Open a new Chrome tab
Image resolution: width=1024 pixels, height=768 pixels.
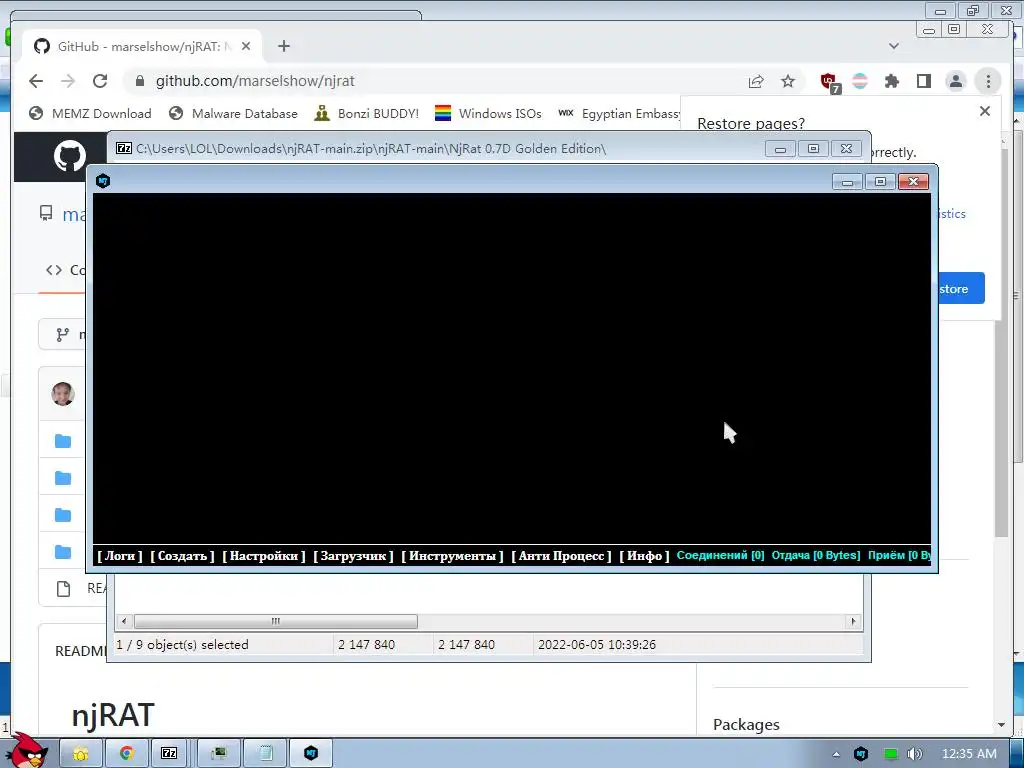point(283,46)
